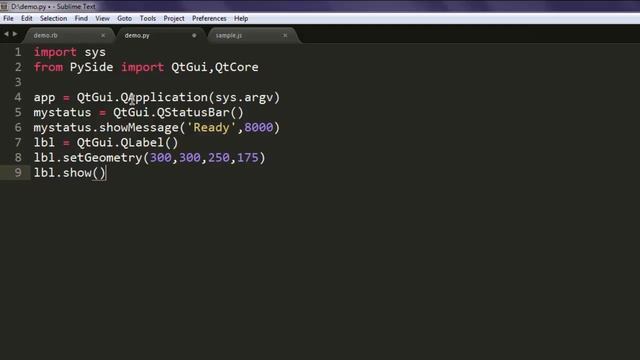Click line number 1 in gutter
Screen dimensions: 640x360
point(18,52)
